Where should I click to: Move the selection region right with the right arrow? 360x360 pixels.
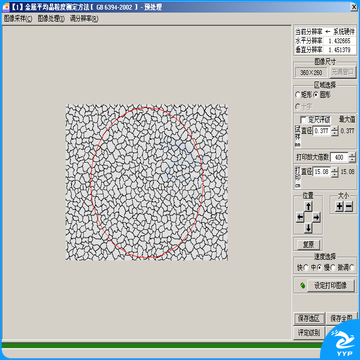click(x=317, y=218)
